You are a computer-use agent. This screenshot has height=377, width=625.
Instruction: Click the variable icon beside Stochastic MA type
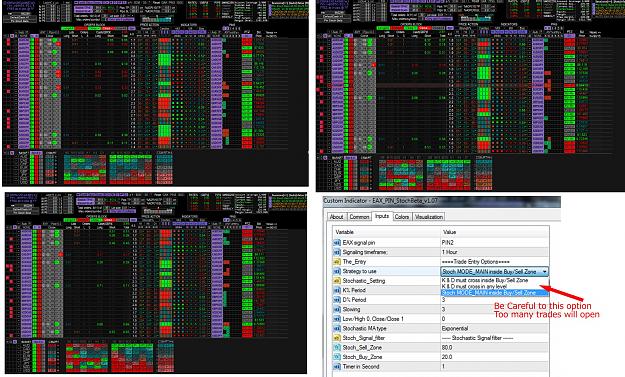(x=337, y=329)
